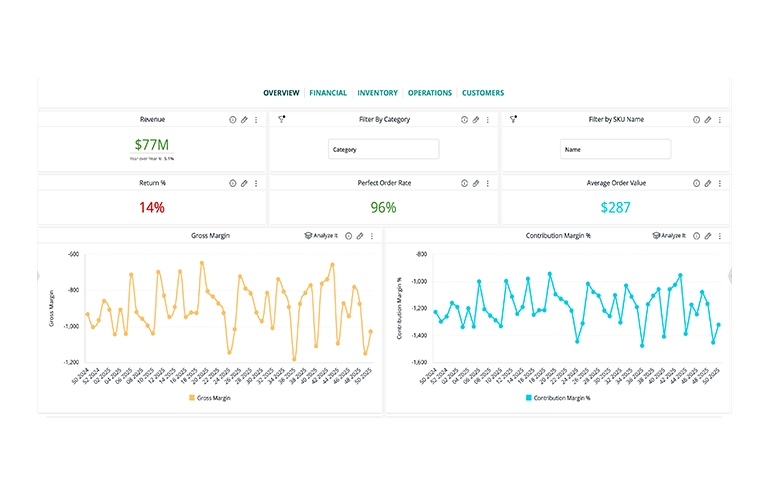Switch to the Financial tab
The width and height of the screenshot is (768, 493).
tap(328, 93)
